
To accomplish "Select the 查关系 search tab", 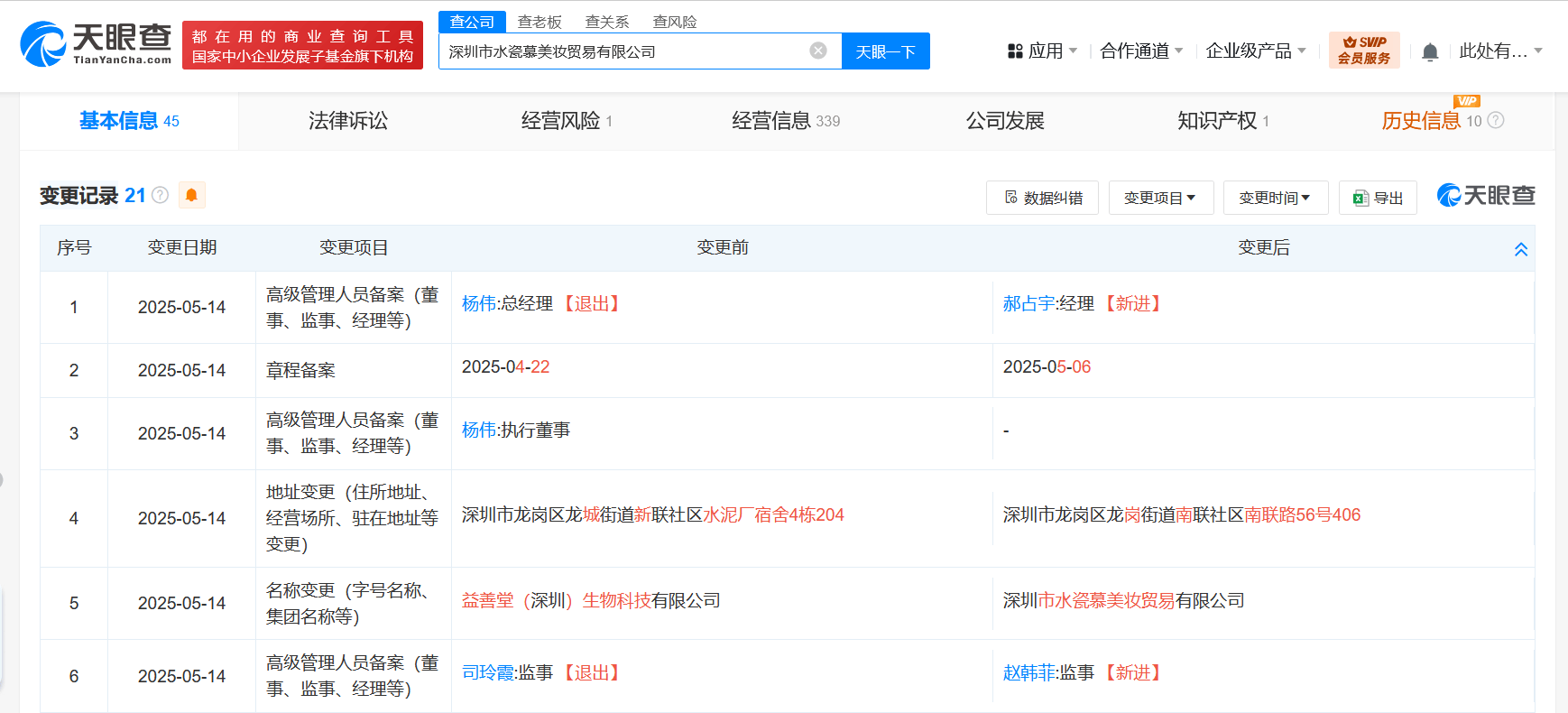I will click(x=607, y=22).
